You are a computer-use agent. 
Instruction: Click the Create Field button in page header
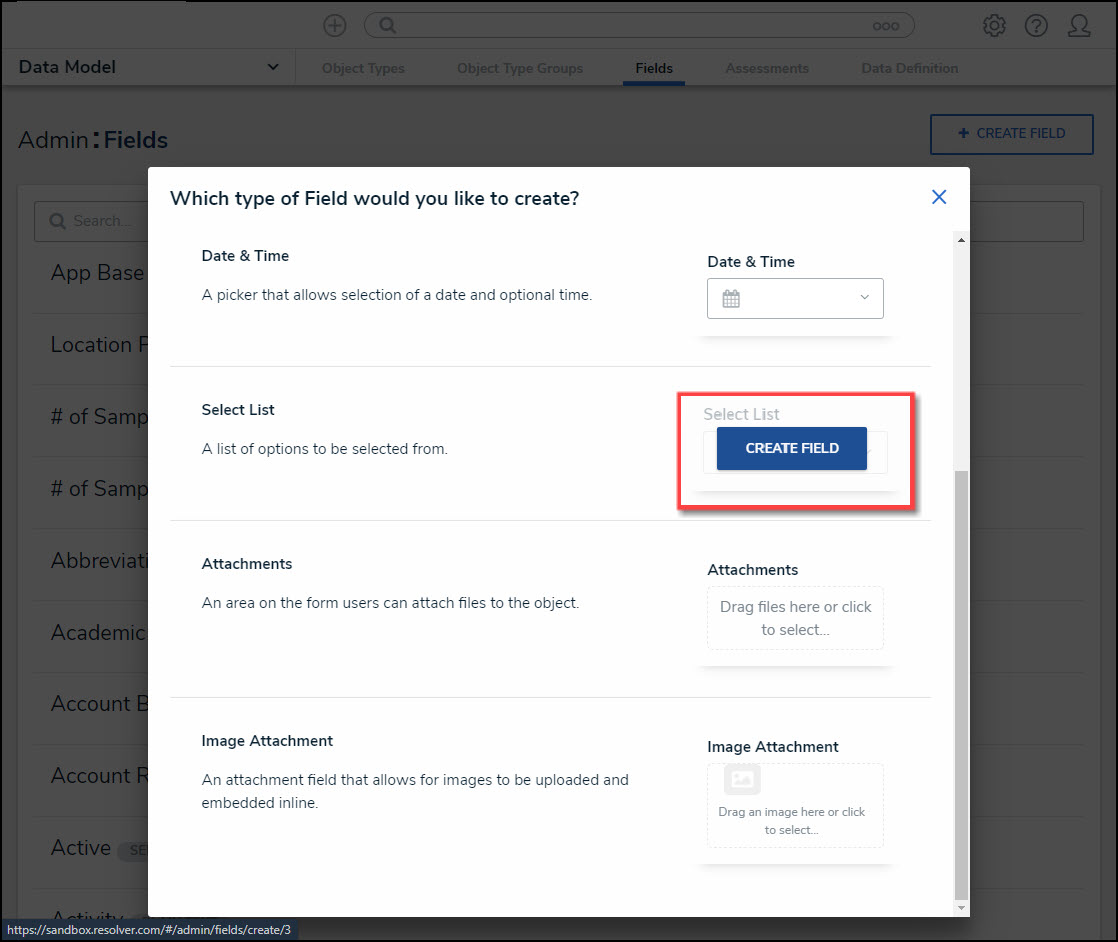[1011, 133]
